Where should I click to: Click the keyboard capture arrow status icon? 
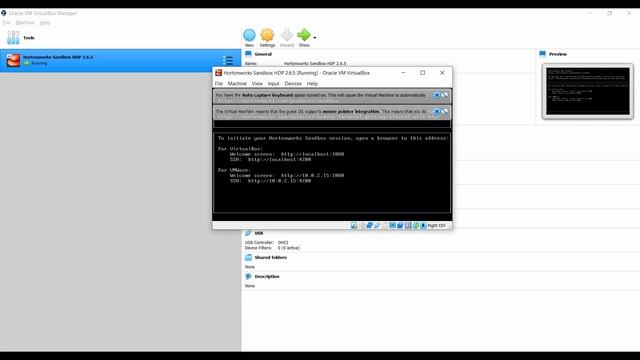coord(423,225)
